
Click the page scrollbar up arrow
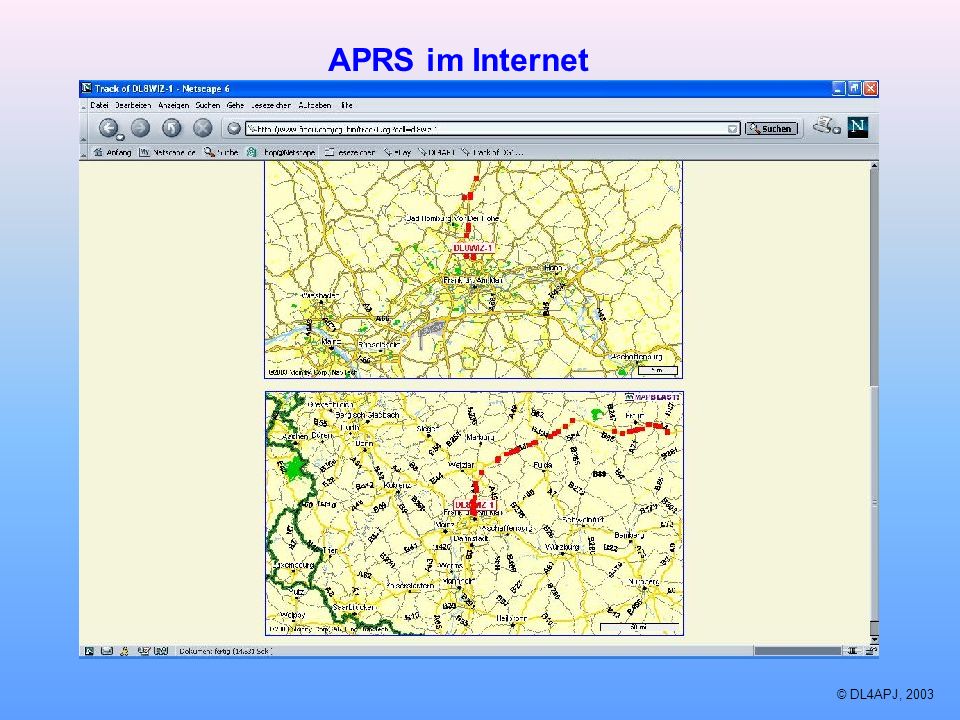(x=874, y=165)
